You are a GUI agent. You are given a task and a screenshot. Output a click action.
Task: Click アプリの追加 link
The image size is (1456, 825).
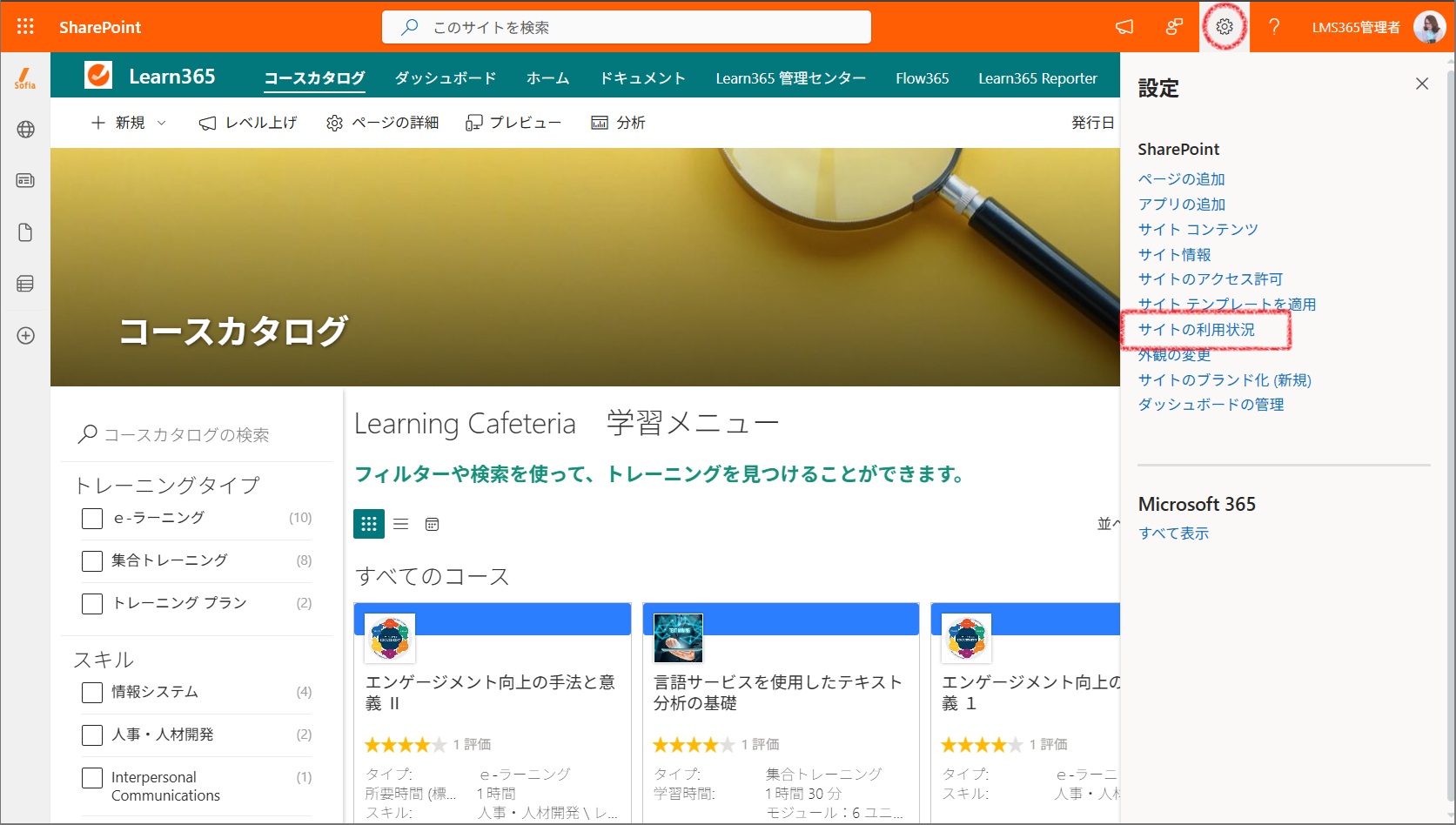click(x=1181, y=204)
